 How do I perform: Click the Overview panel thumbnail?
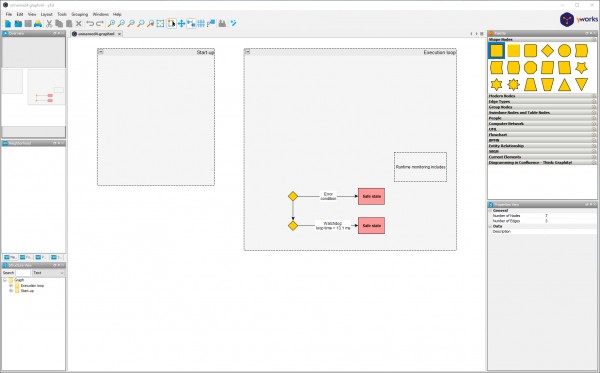[x=33, y=87]
